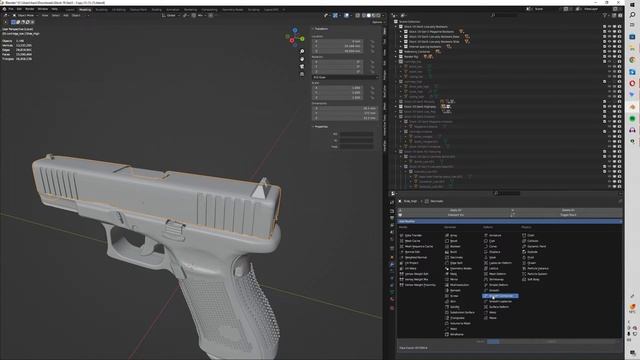Open the File menu
The height and width of the screenshot is (360, 640).
point(11,9)
